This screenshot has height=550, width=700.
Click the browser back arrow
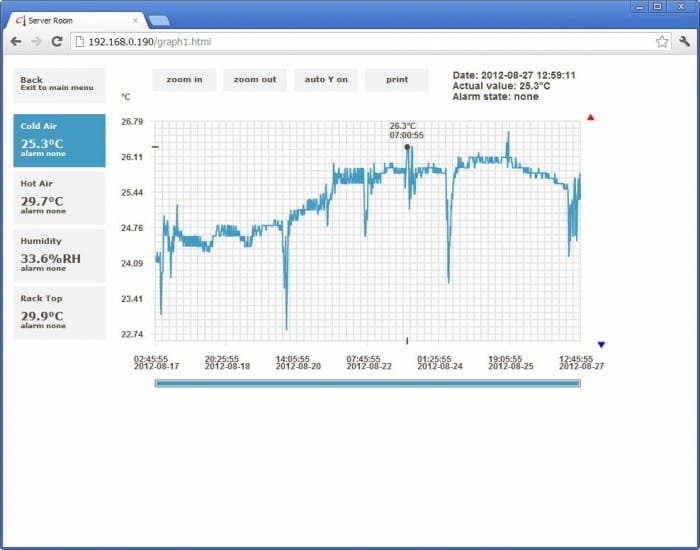point(16,42)
